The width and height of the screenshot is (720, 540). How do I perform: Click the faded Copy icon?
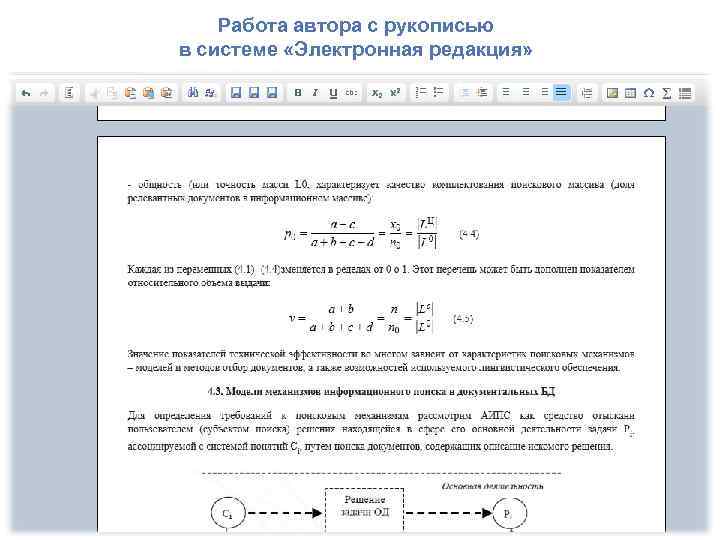click(112, 93)
